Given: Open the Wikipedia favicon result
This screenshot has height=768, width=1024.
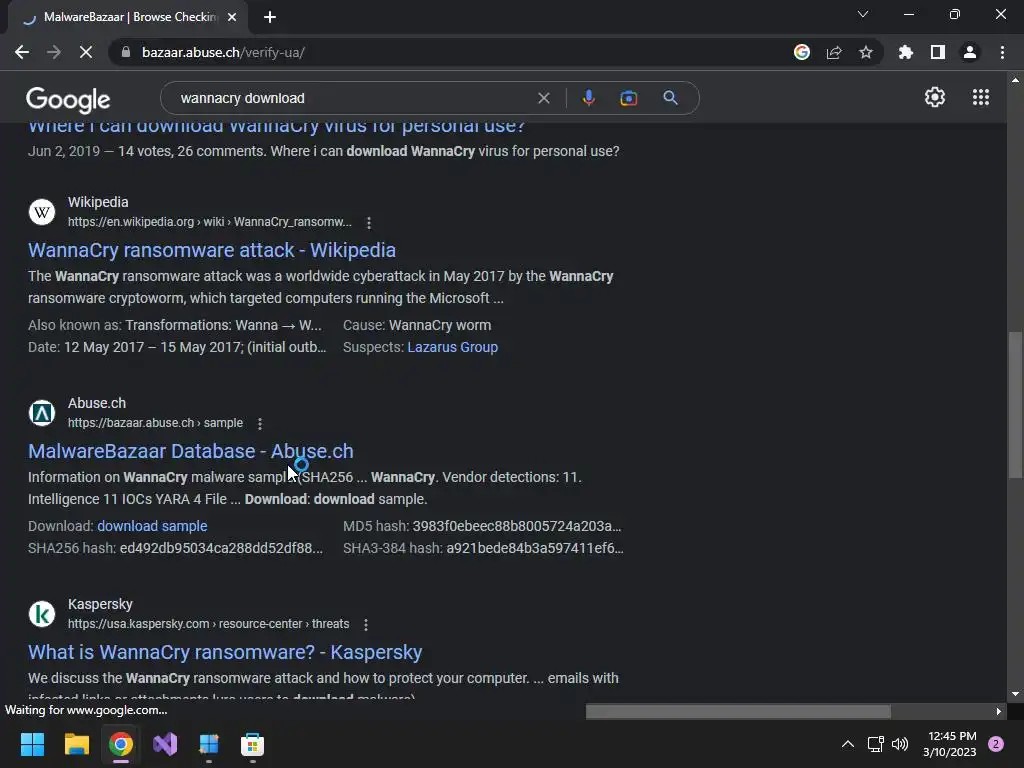Looking at the screenshot, I should tap(42, 212).
